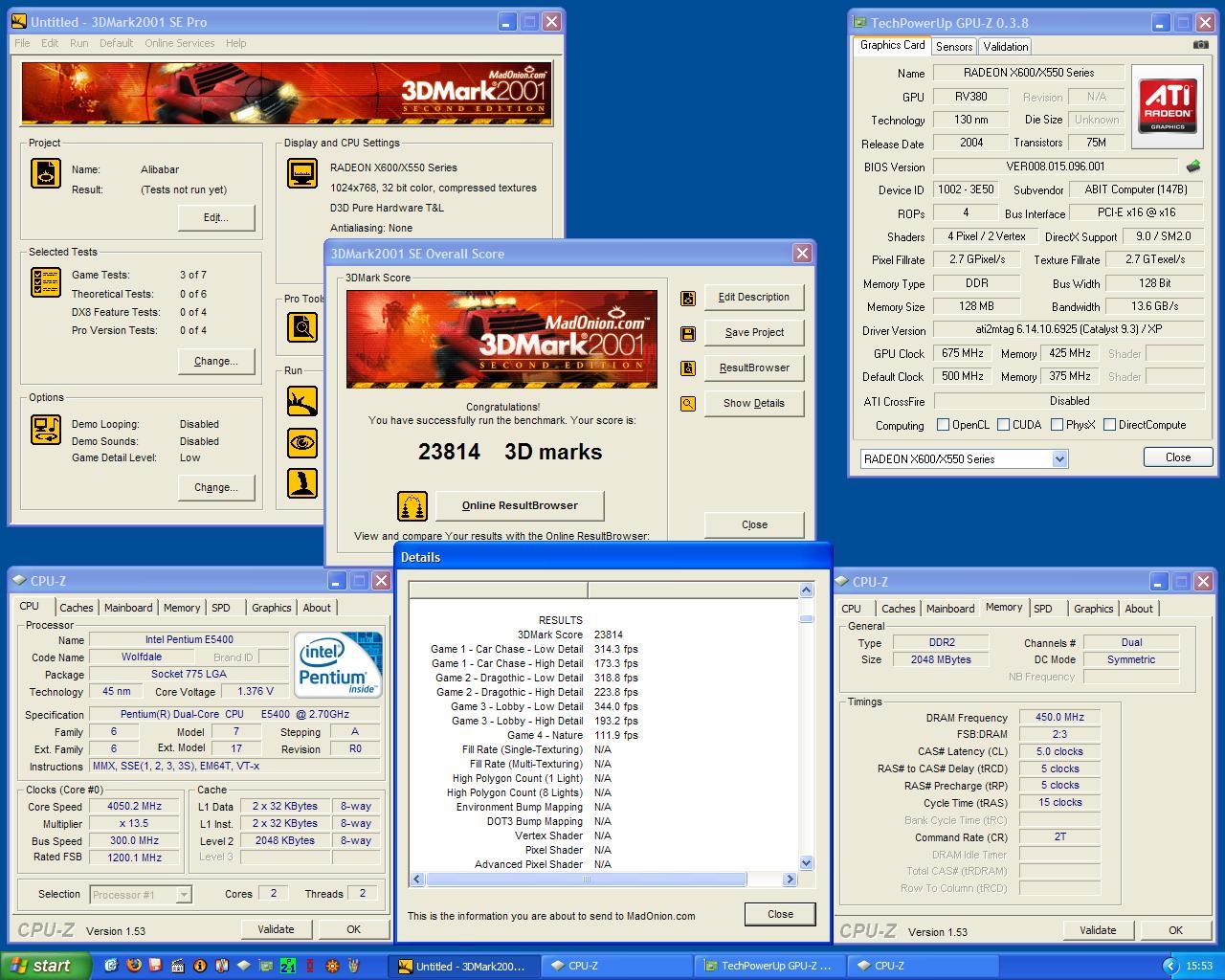This screenshot has width=1225, height=980.
Task: Click the system tray arrow icon
Action: click(1169, 966)
